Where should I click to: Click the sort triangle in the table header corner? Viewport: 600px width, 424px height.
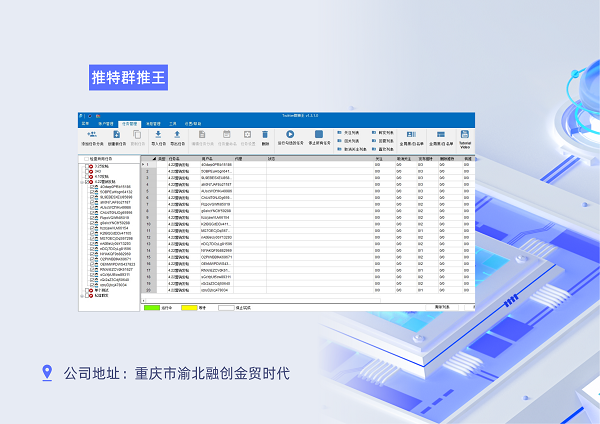154,158
